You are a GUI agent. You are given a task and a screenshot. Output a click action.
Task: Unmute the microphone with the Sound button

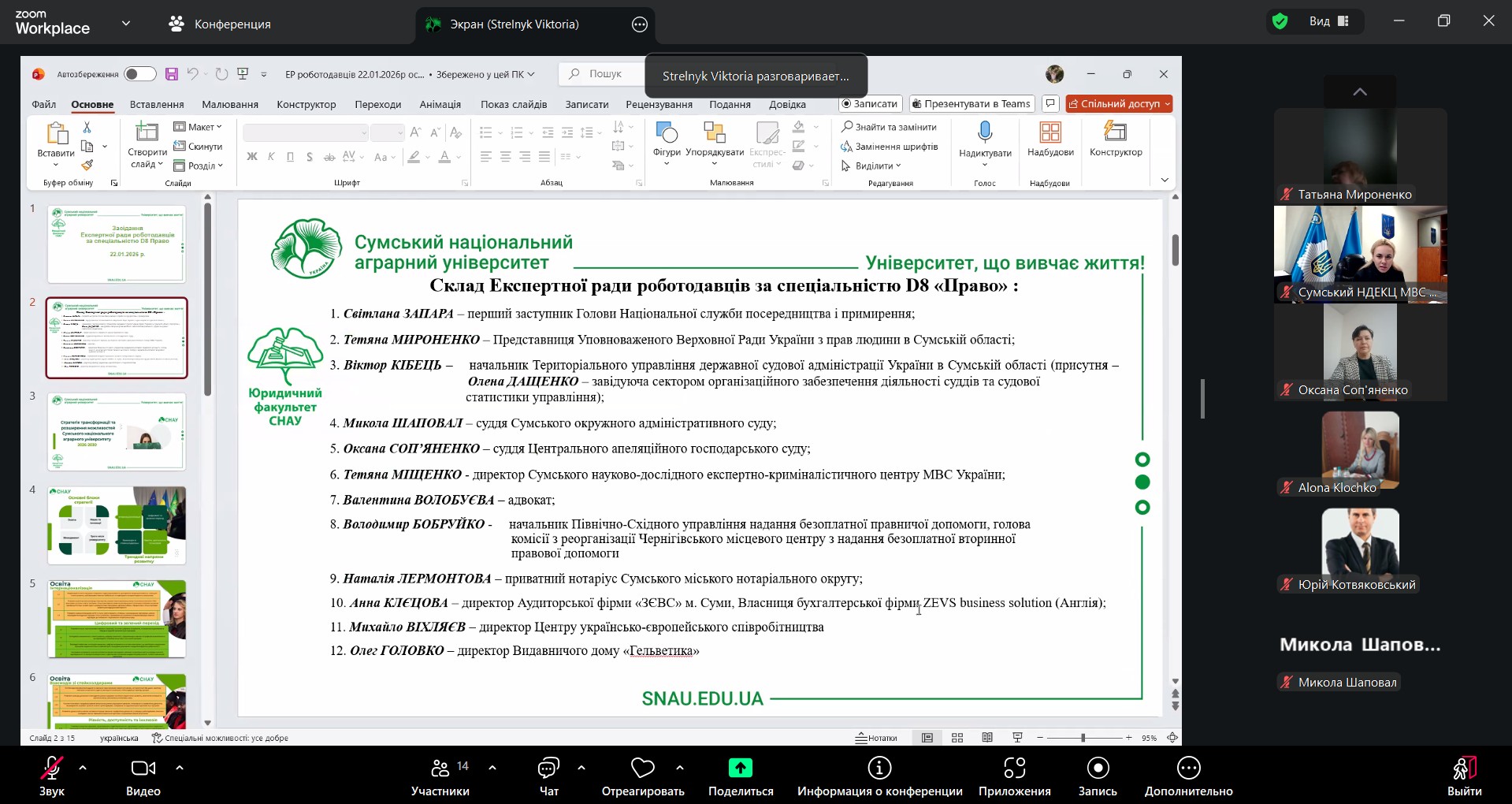point(52,769)
